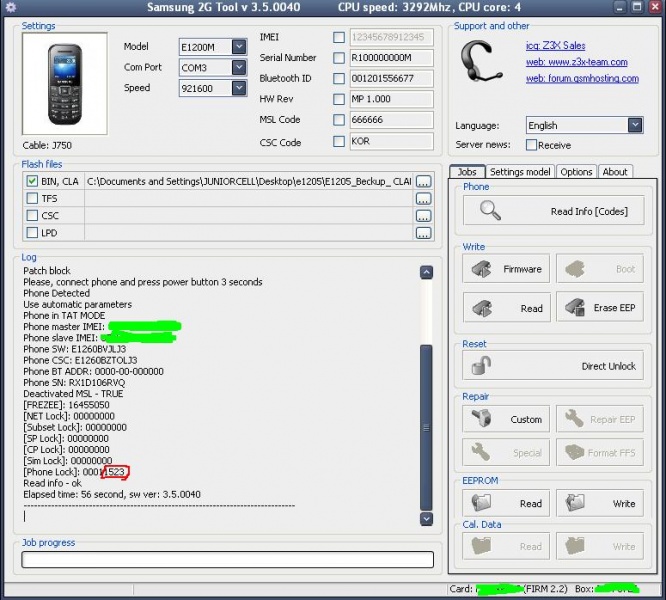Click the Read Info [Codes] button
This screenshot has width=666, height=600.
(553, 210)
